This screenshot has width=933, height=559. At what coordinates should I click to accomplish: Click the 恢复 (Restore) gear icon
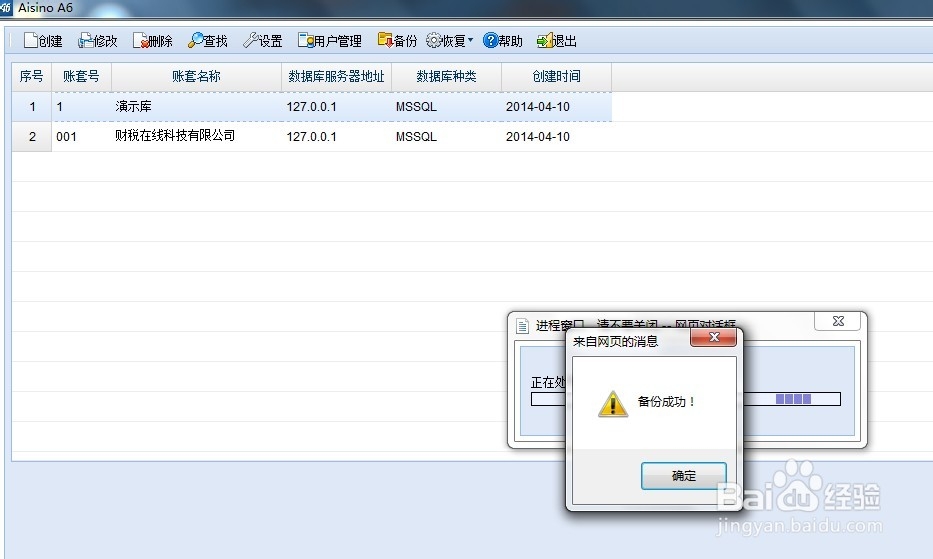434,40
